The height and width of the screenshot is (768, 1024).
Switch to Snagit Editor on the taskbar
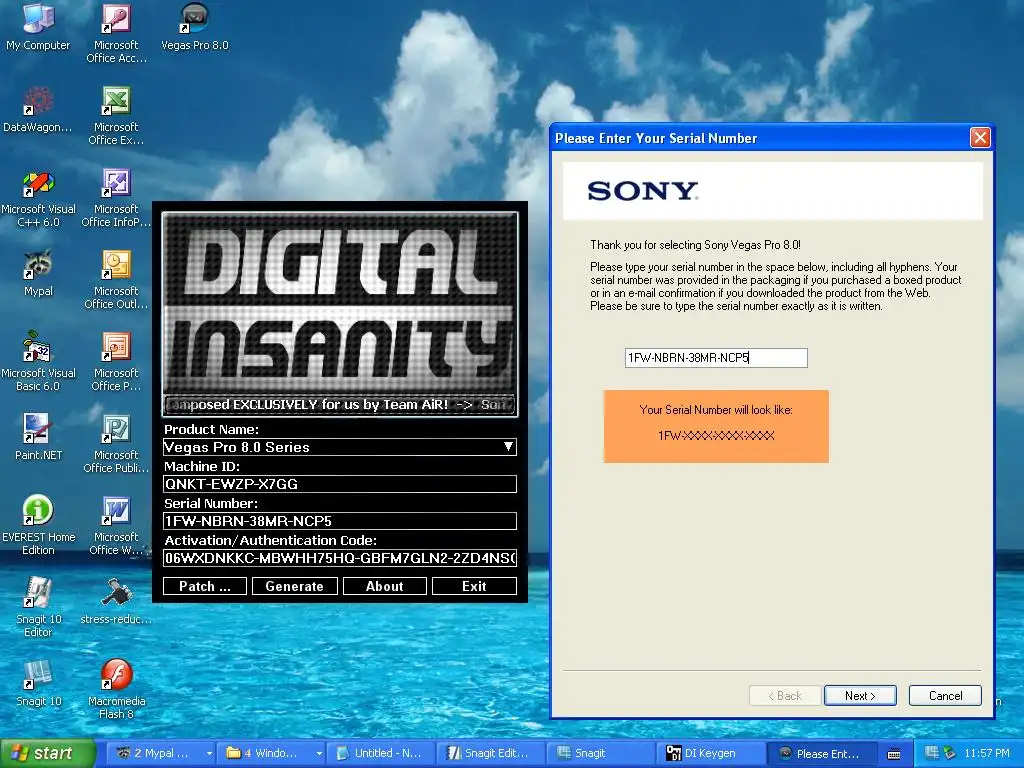coord(490,753)
